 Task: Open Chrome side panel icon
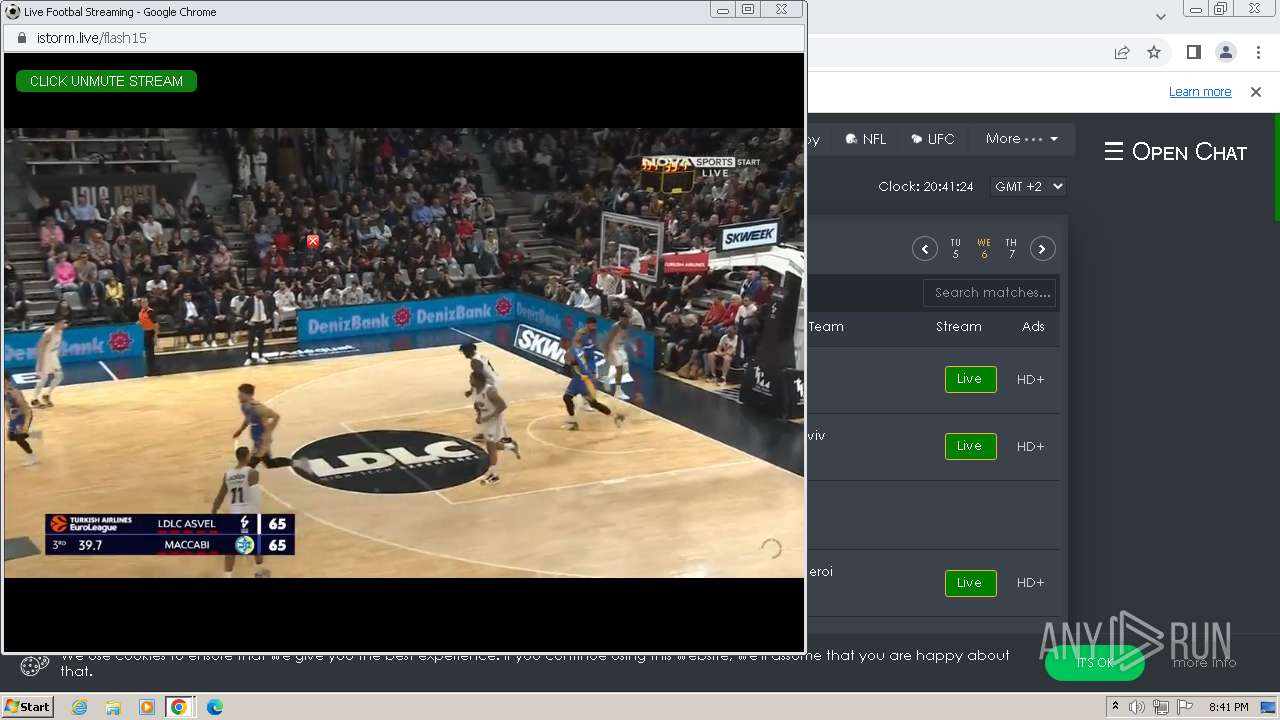[1193, 52]
